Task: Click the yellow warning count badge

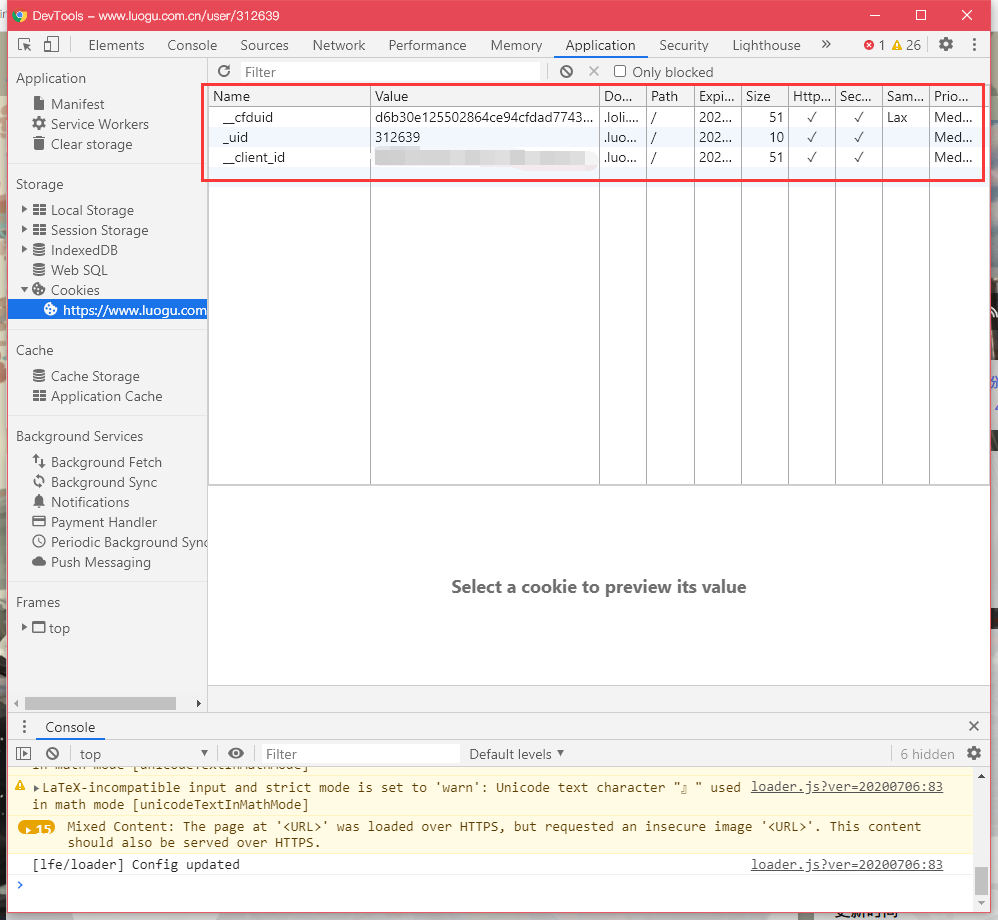Action: click(x=906, y=45)
